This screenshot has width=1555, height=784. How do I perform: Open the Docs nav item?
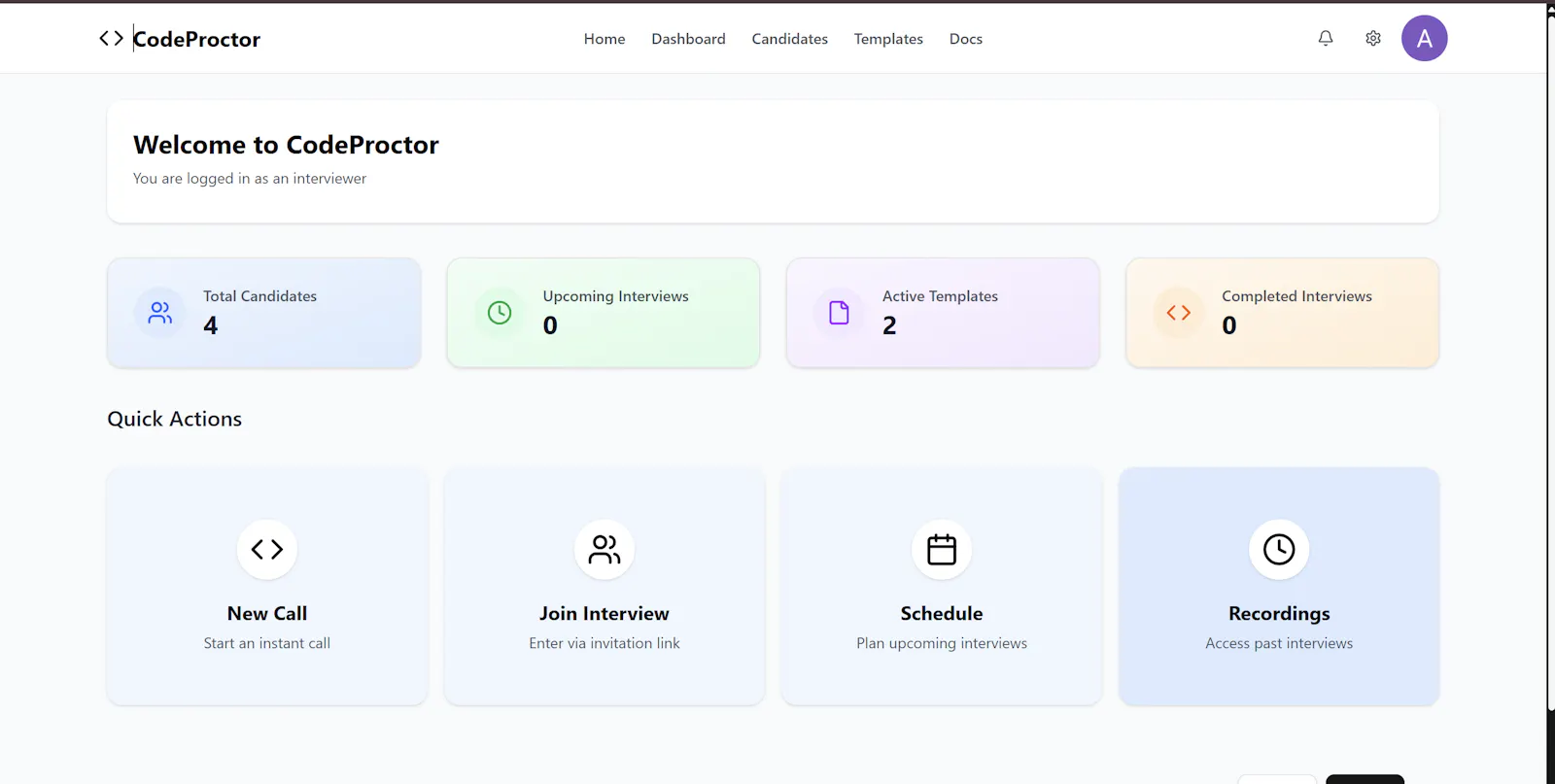tap(966, 39)
